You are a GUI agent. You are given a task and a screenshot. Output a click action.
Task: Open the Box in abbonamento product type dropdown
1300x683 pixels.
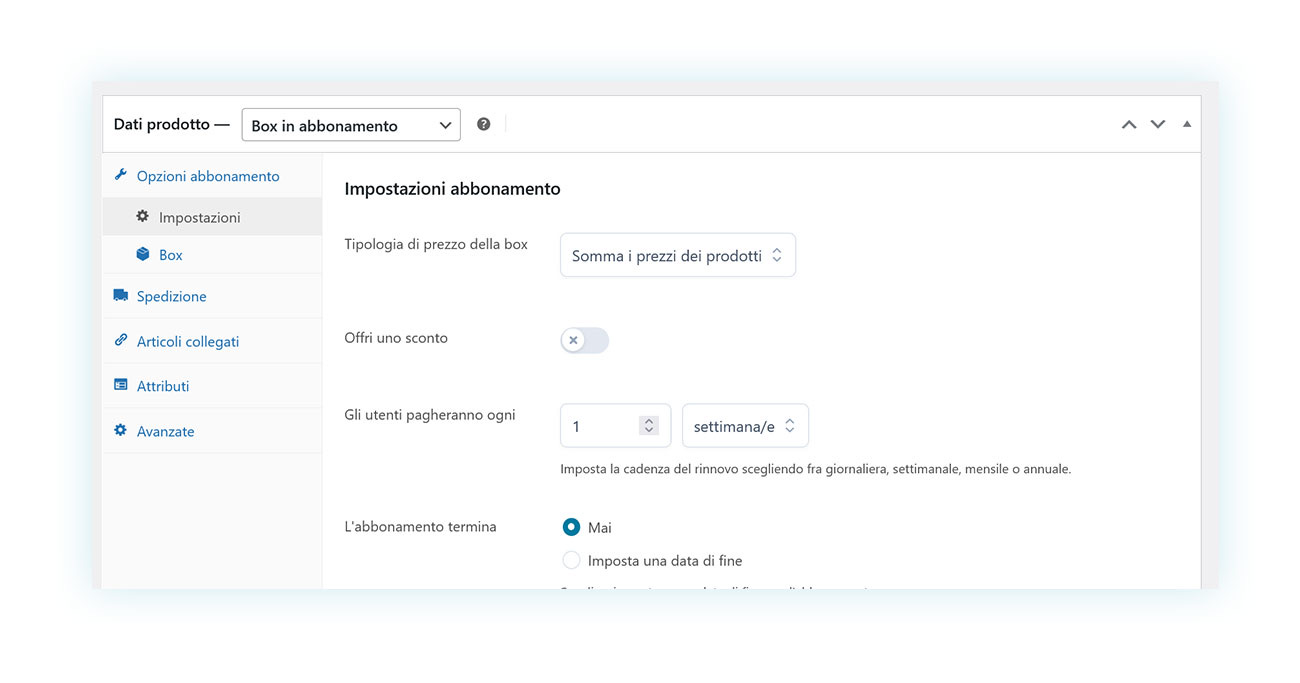[350, 124]
